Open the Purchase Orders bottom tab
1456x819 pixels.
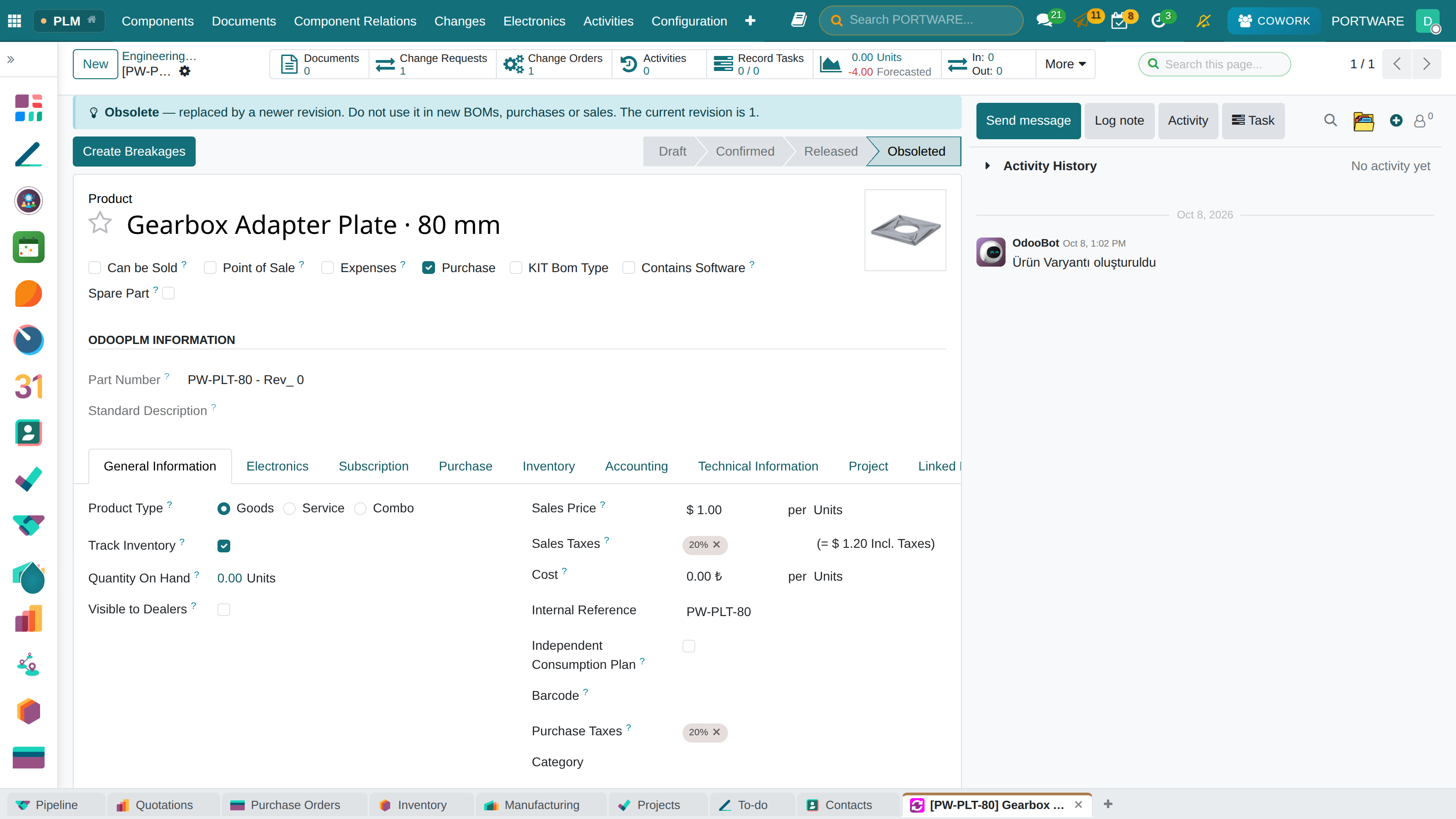[x=294, y=805]
